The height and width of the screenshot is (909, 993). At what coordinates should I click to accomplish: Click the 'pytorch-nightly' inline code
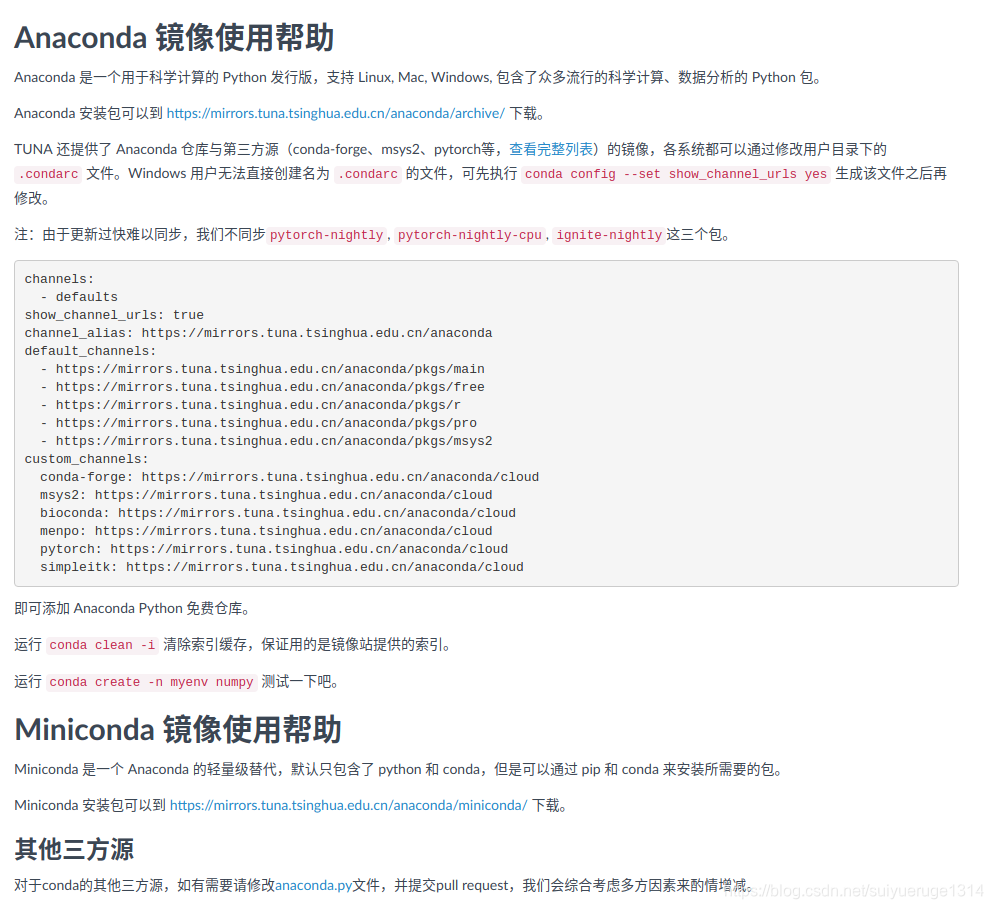pyautogui.click(x=326, y=235)
